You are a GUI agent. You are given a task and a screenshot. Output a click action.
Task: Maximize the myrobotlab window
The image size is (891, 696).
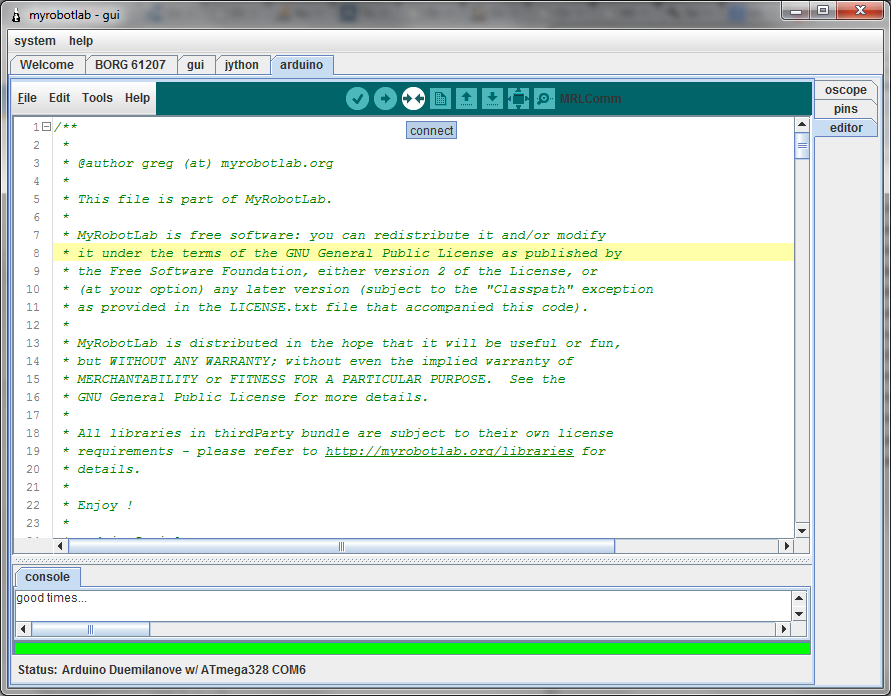pyautogui.click(x=823, y=10)
